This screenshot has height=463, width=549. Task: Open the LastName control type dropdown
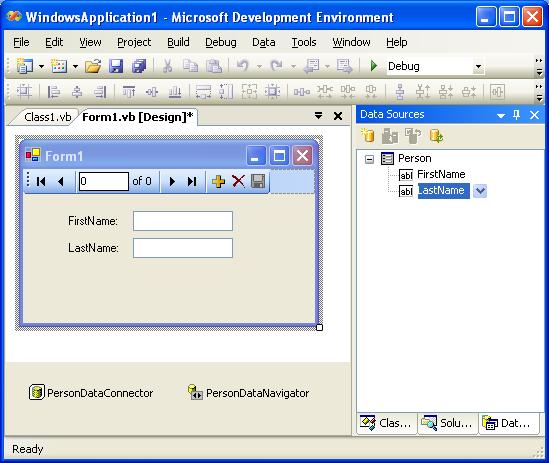click(x=480, y=191)
